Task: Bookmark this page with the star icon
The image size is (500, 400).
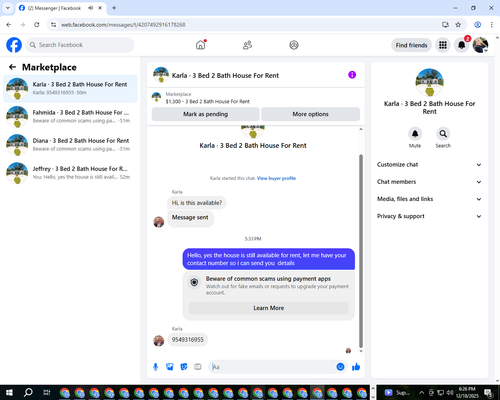Action: click(458, 25)
